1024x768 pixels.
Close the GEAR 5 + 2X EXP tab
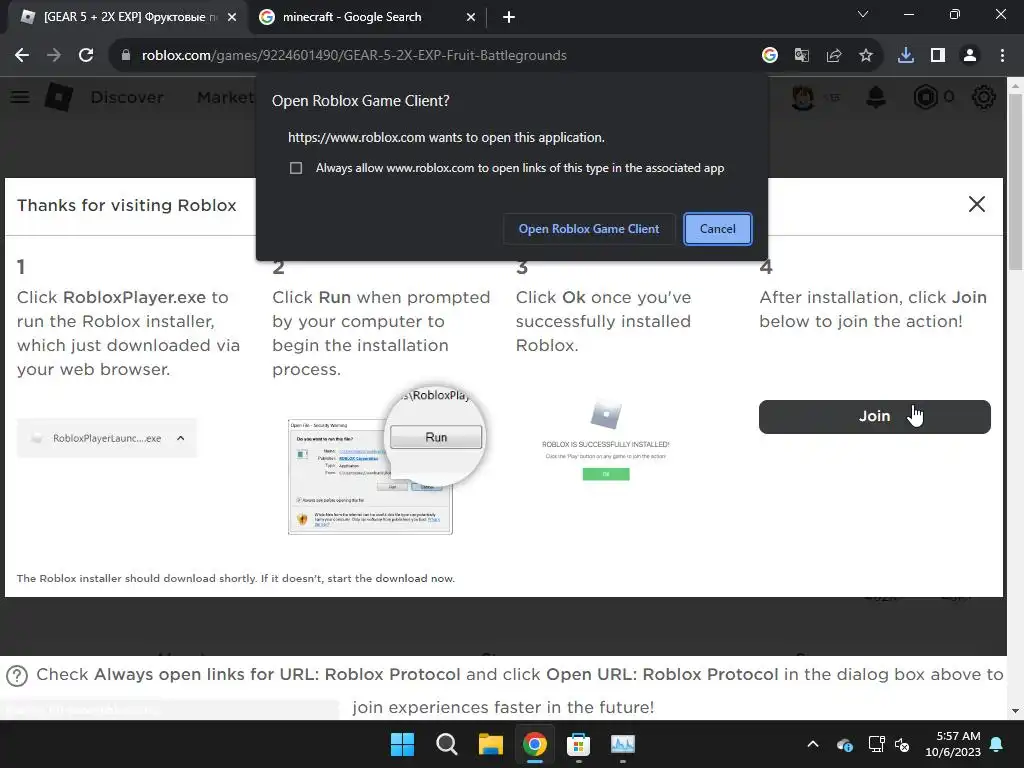tap(232, 17)
